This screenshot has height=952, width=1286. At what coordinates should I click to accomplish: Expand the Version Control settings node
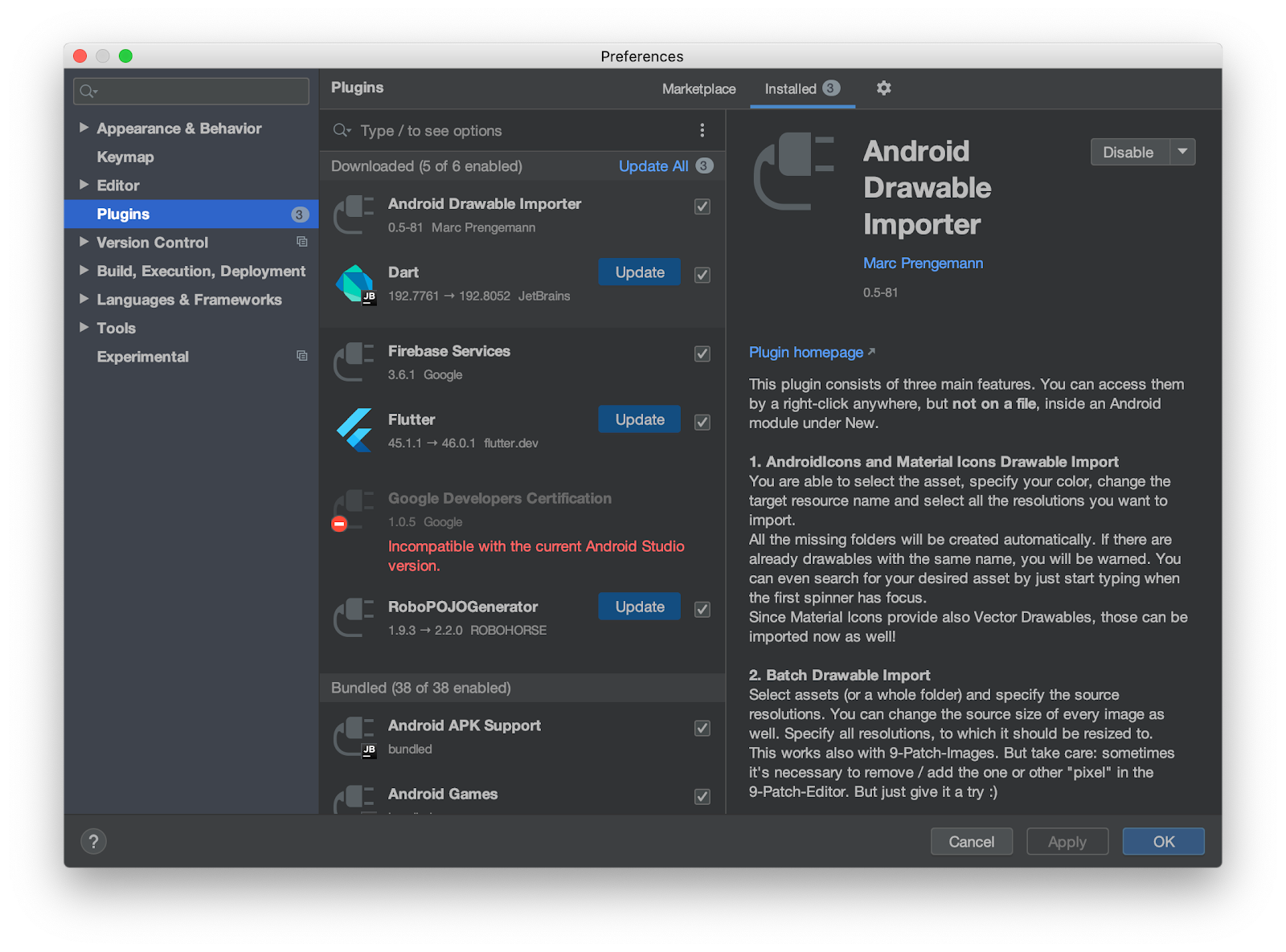click(x=84, y=242)
